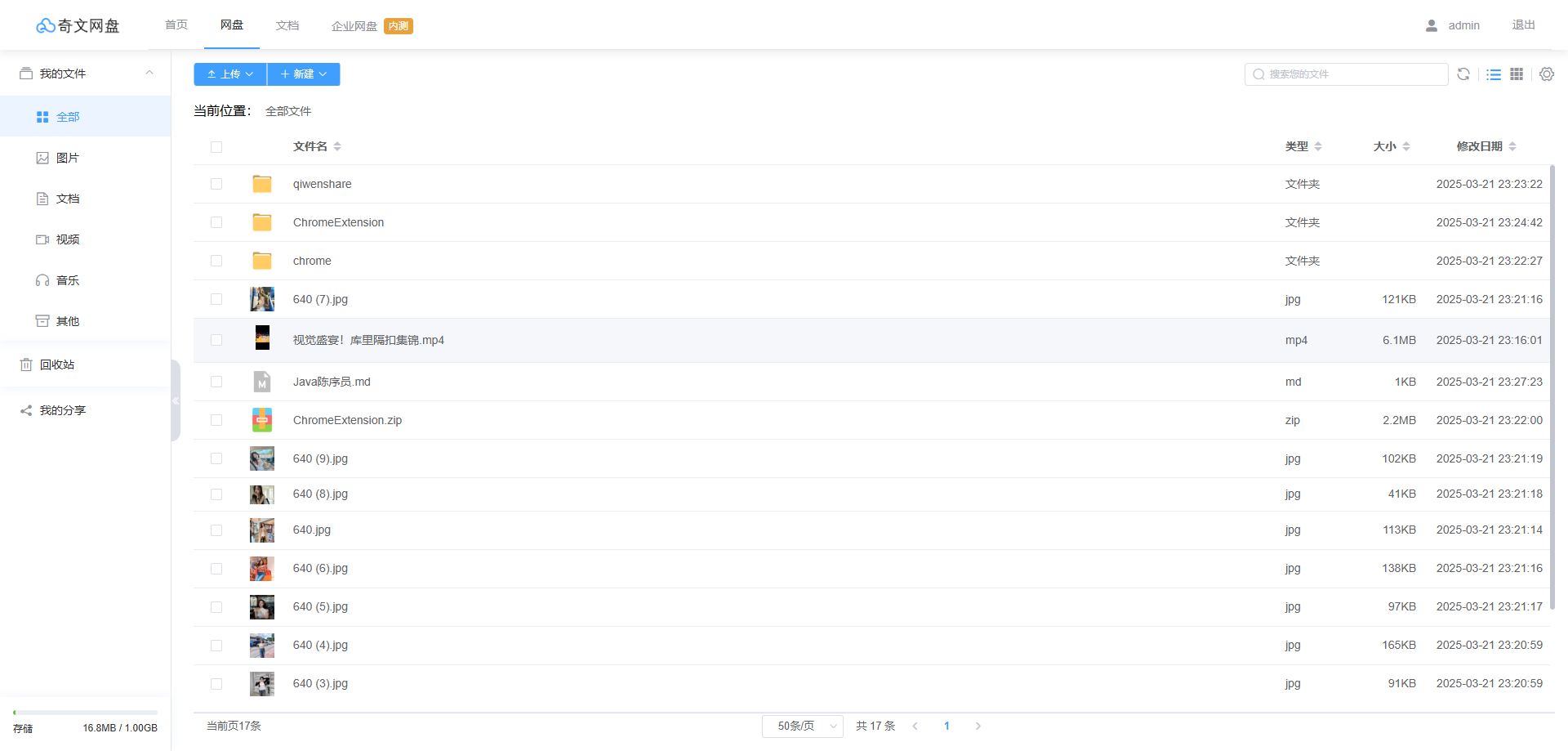Go to the 首页 home tab
Image resolution: width=1568 pixels, height=751 pixels.
click(176, 25)
